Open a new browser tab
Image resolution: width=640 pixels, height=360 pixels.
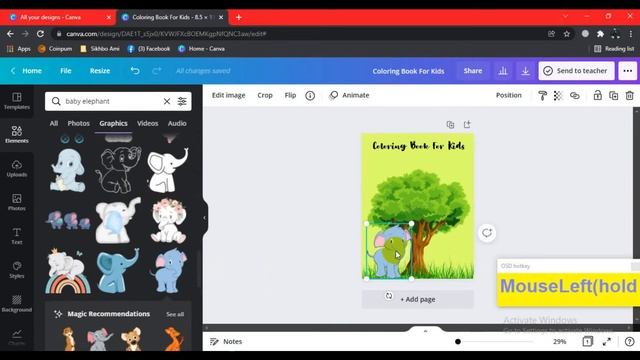[239, 18]
